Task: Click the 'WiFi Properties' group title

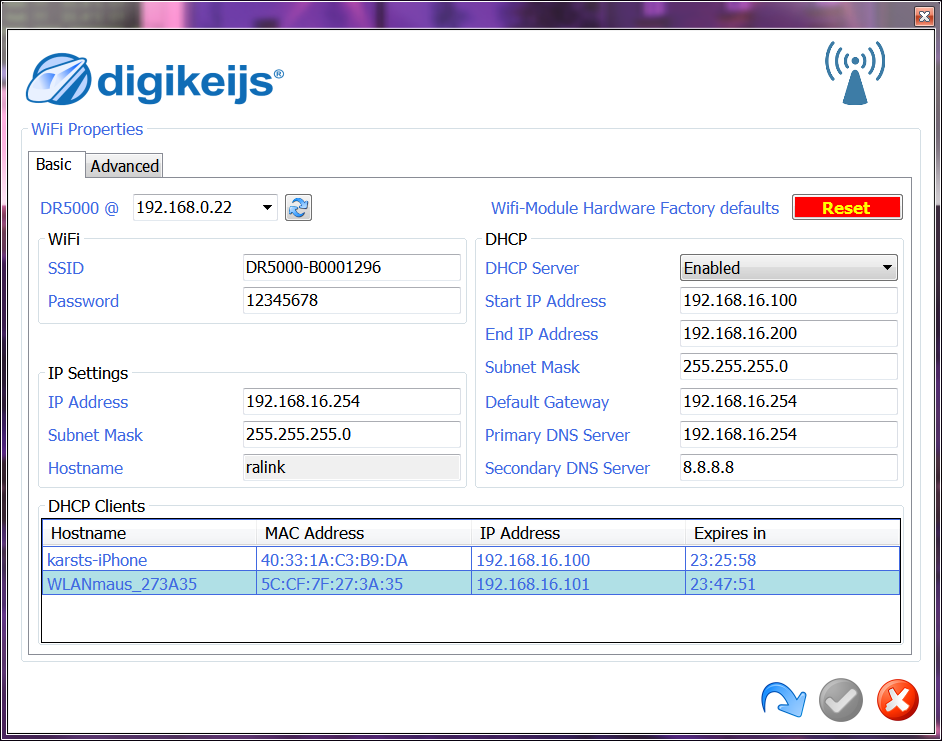Action: click(x=87, y=129)
